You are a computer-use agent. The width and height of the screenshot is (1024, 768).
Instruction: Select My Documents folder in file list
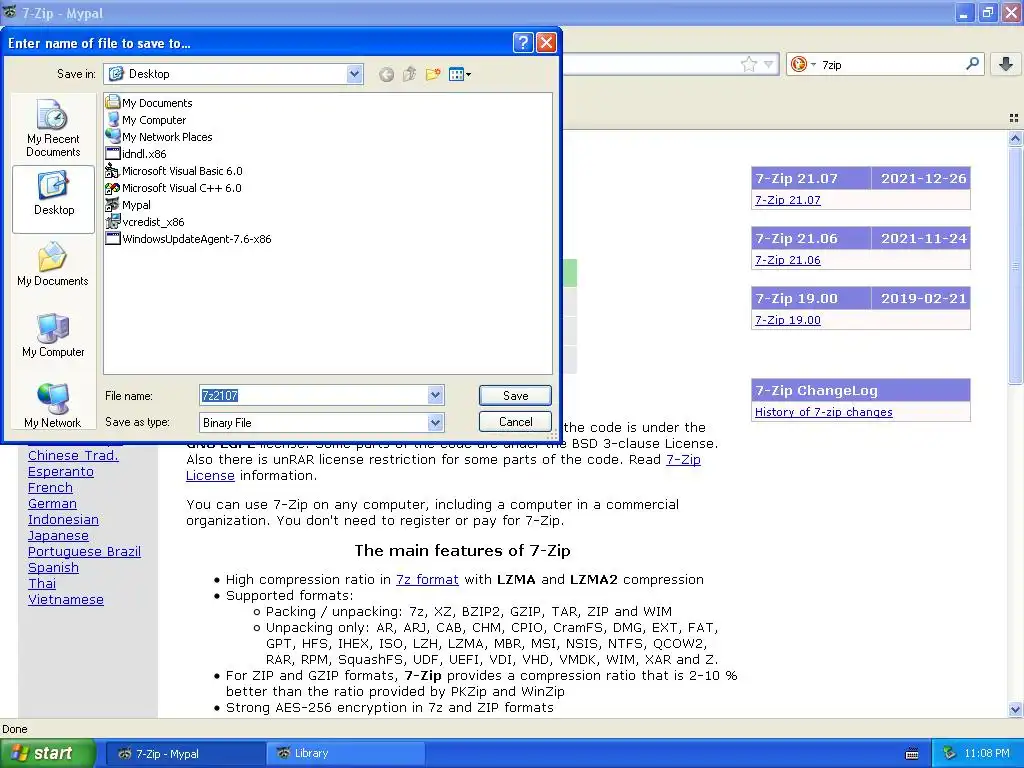(x=149, y=103)
